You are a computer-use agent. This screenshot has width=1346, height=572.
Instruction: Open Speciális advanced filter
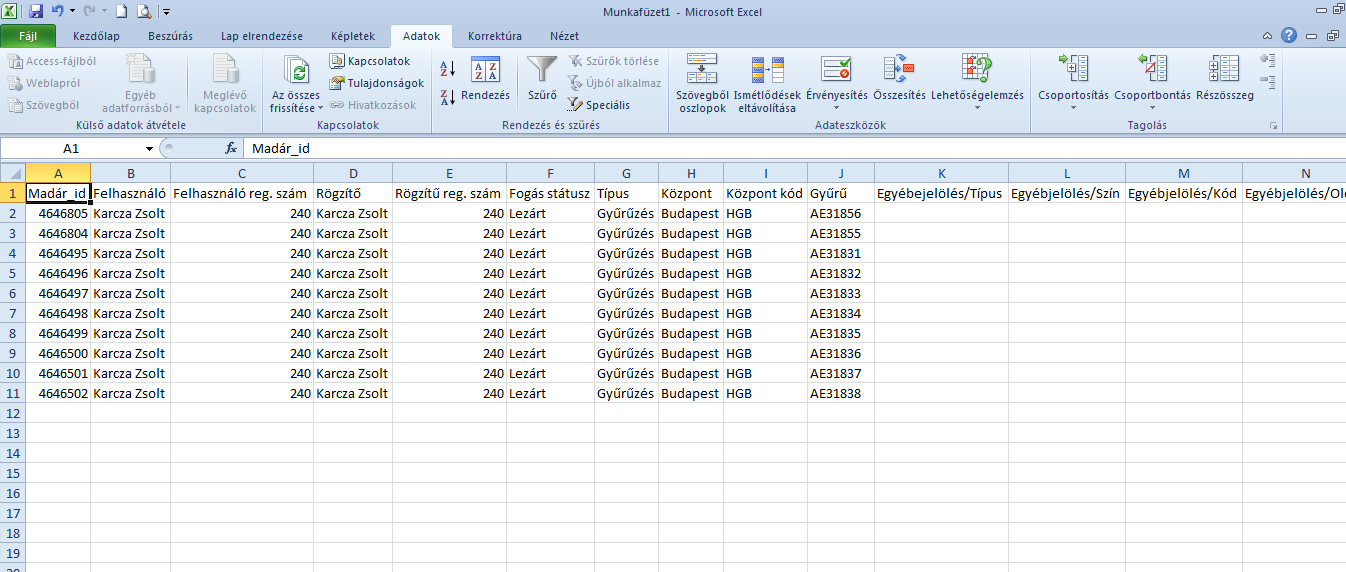point(599,105)
